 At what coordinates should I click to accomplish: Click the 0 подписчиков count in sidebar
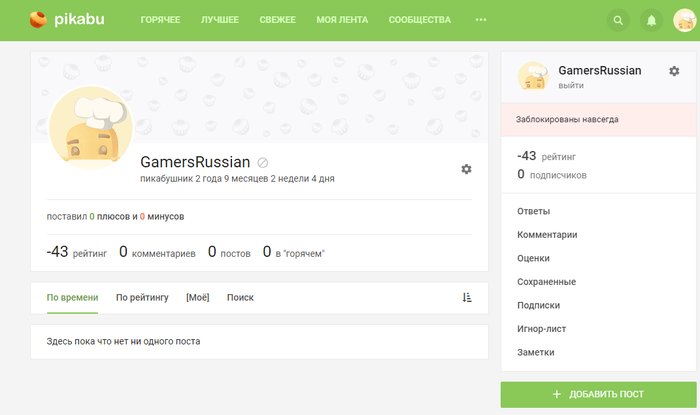[x=552, y=174]
